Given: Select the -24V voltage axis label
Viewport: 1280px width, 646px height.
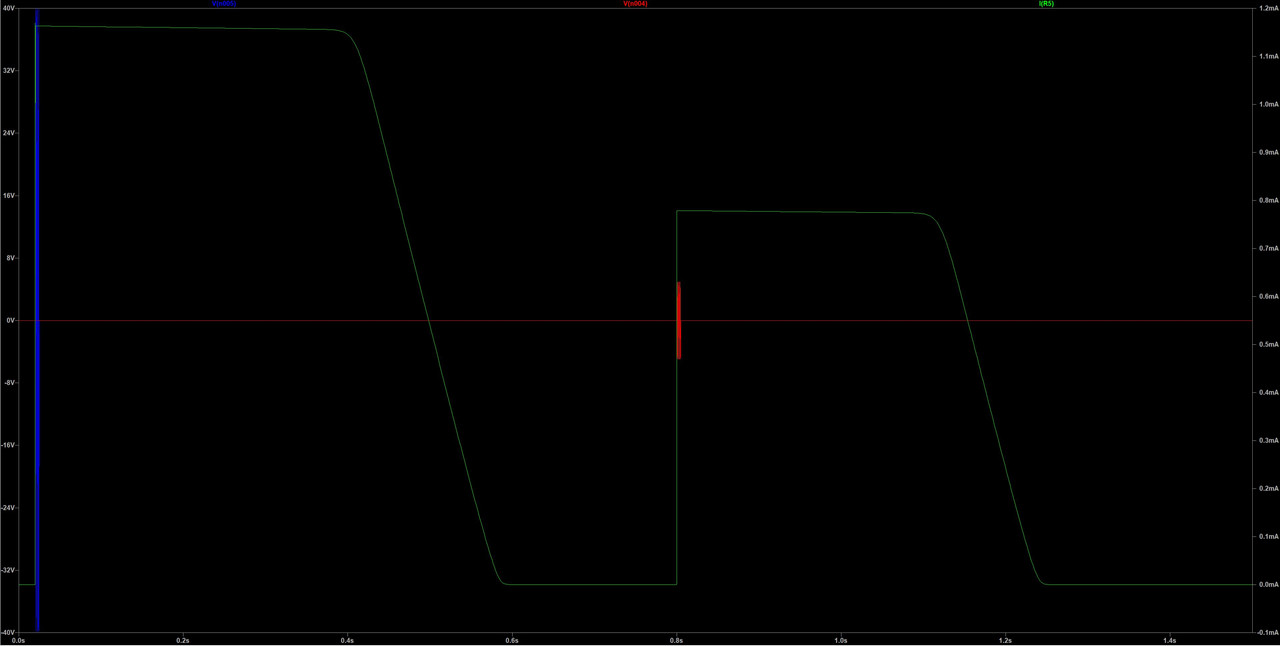Looking at the screenshot, I should [9, 508].
